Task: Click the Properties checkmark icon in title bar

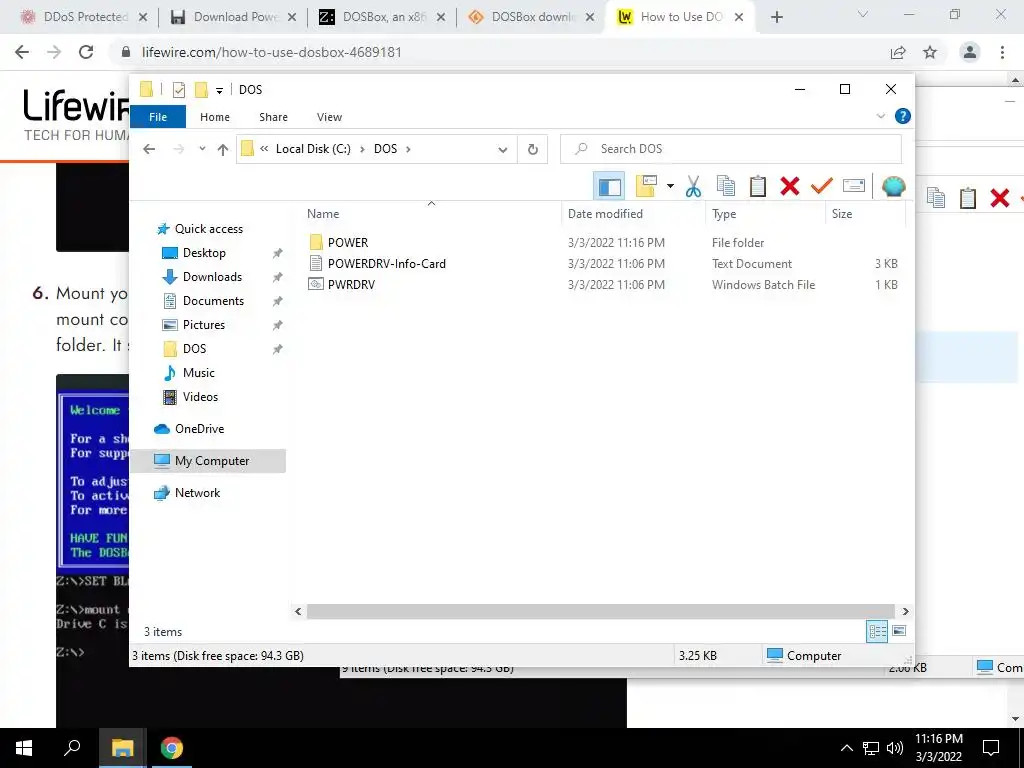Action: pos(178,89)
